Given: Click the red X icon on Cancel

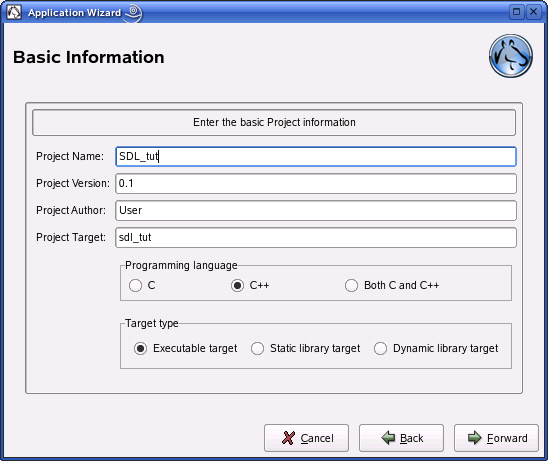Looking at the screenshot, I should pos(288,438).
